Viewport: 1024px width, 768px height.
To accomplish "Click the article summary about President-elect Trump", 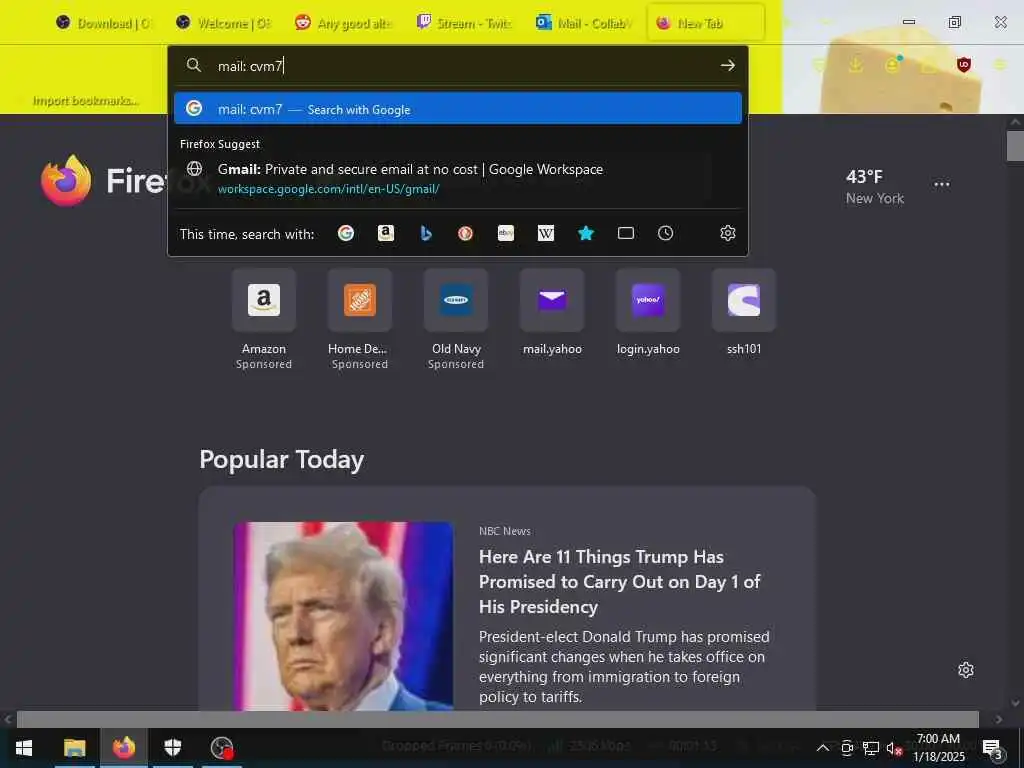I will [x=624, y=666].
